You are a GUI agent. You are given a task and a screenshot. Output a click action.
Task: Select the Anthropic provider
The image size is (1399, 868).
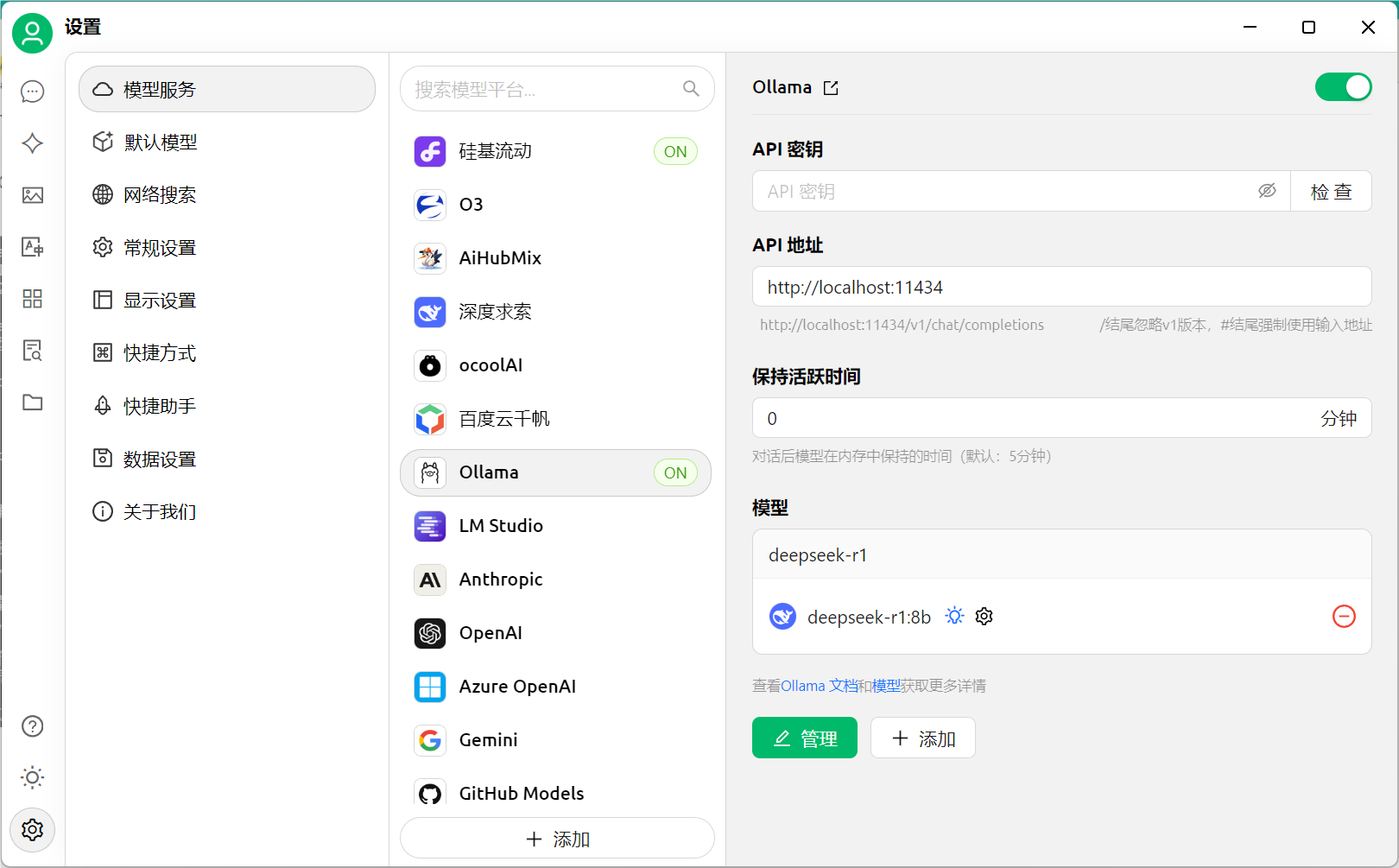555,580
